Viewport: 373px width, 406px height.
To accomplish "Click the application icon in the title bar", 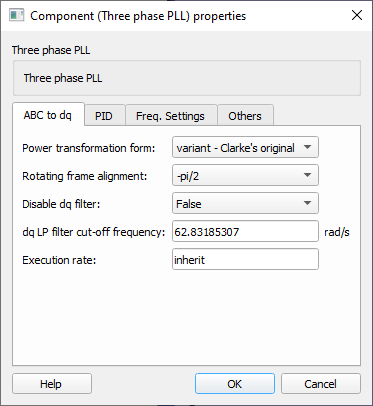I will [16, 16].
